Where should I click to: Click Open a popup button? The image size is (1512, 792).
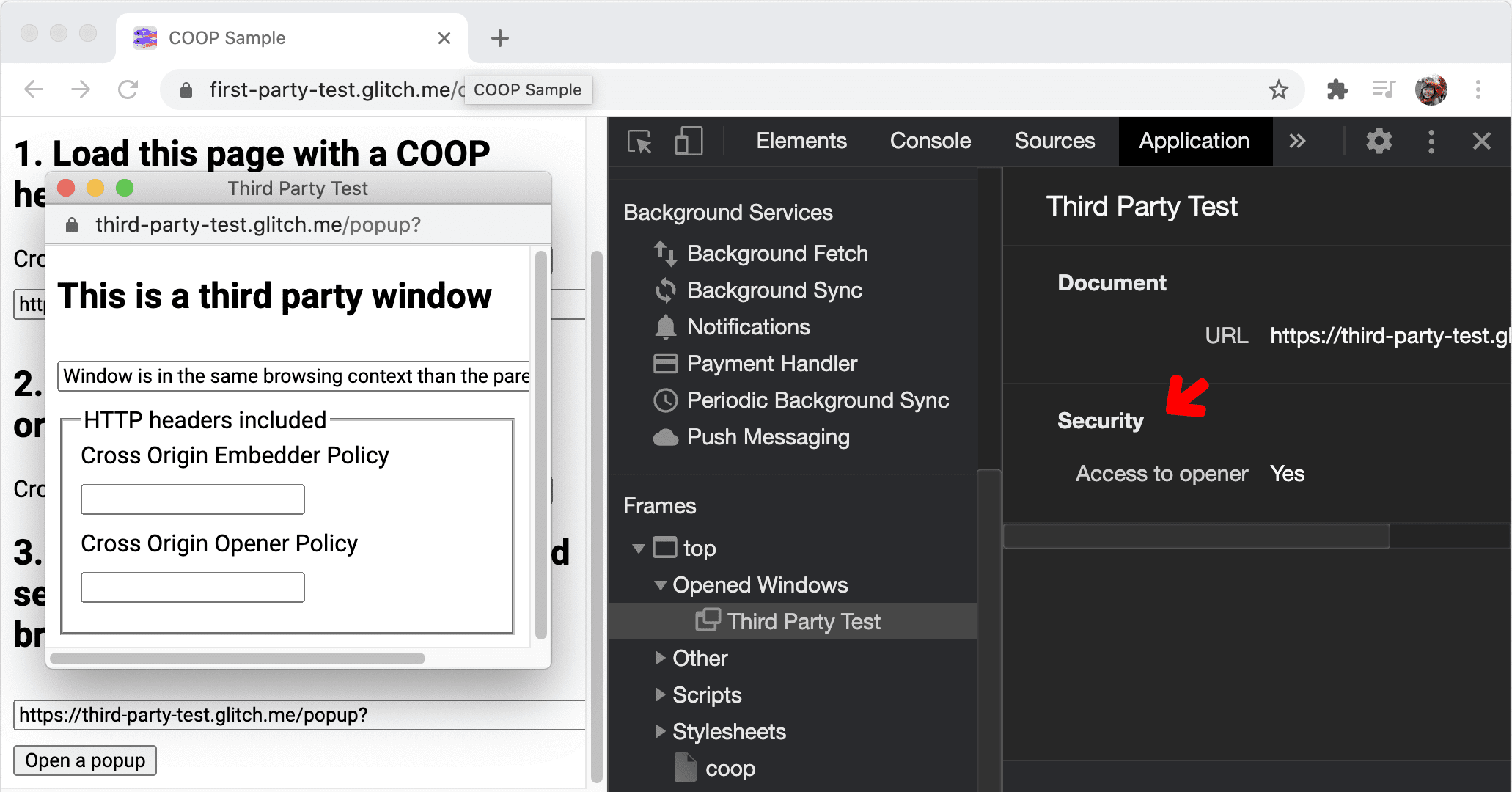[x=85, y=760]
